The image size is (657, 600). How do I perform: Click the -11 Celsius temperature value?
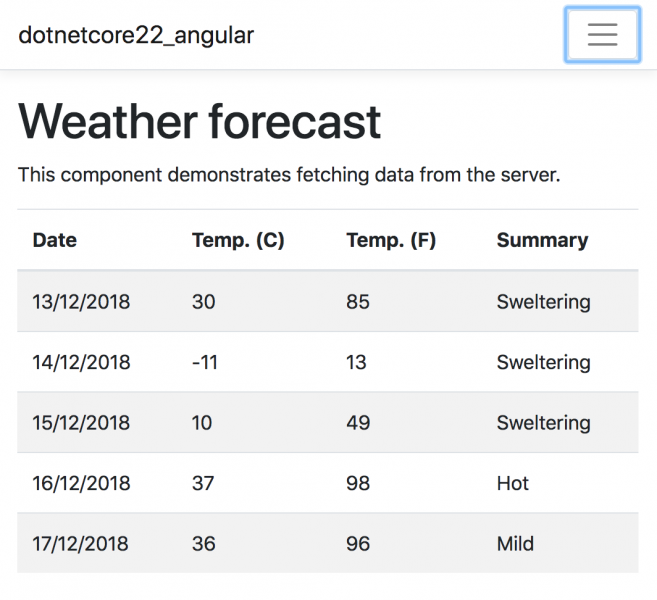[204, 362]
